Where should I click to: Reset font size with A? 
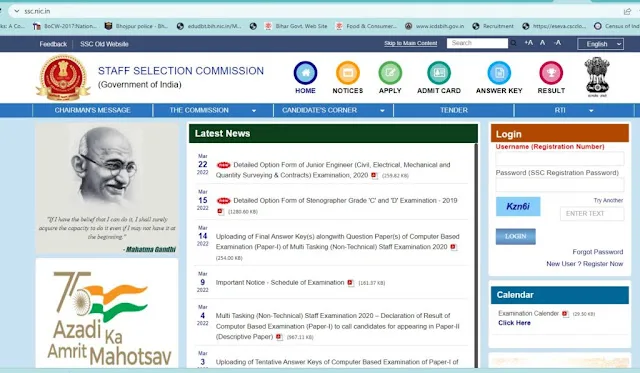coord(542,42)
